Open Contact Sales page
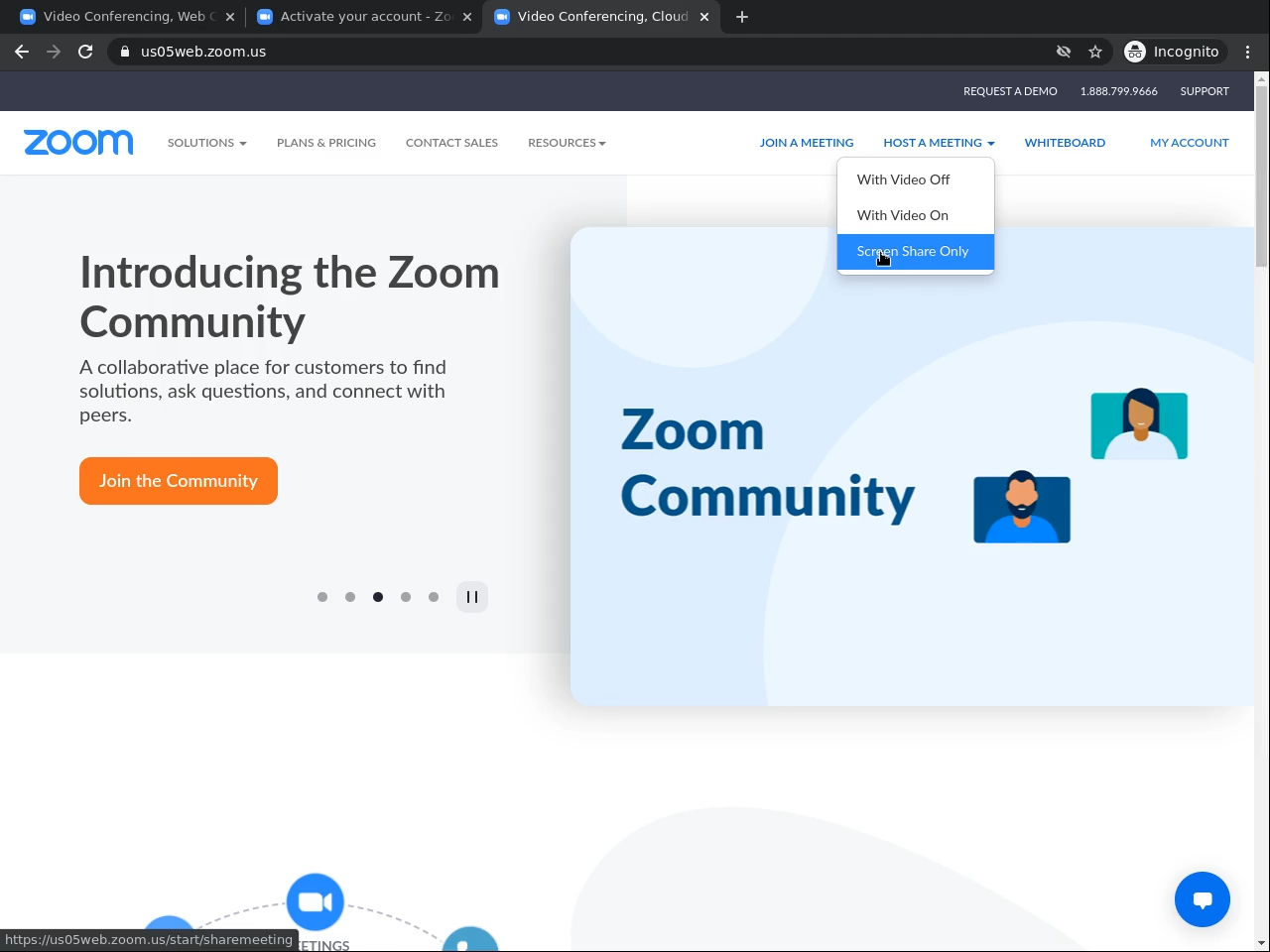This screenshot has height=952, width=1270. point(451,143)
